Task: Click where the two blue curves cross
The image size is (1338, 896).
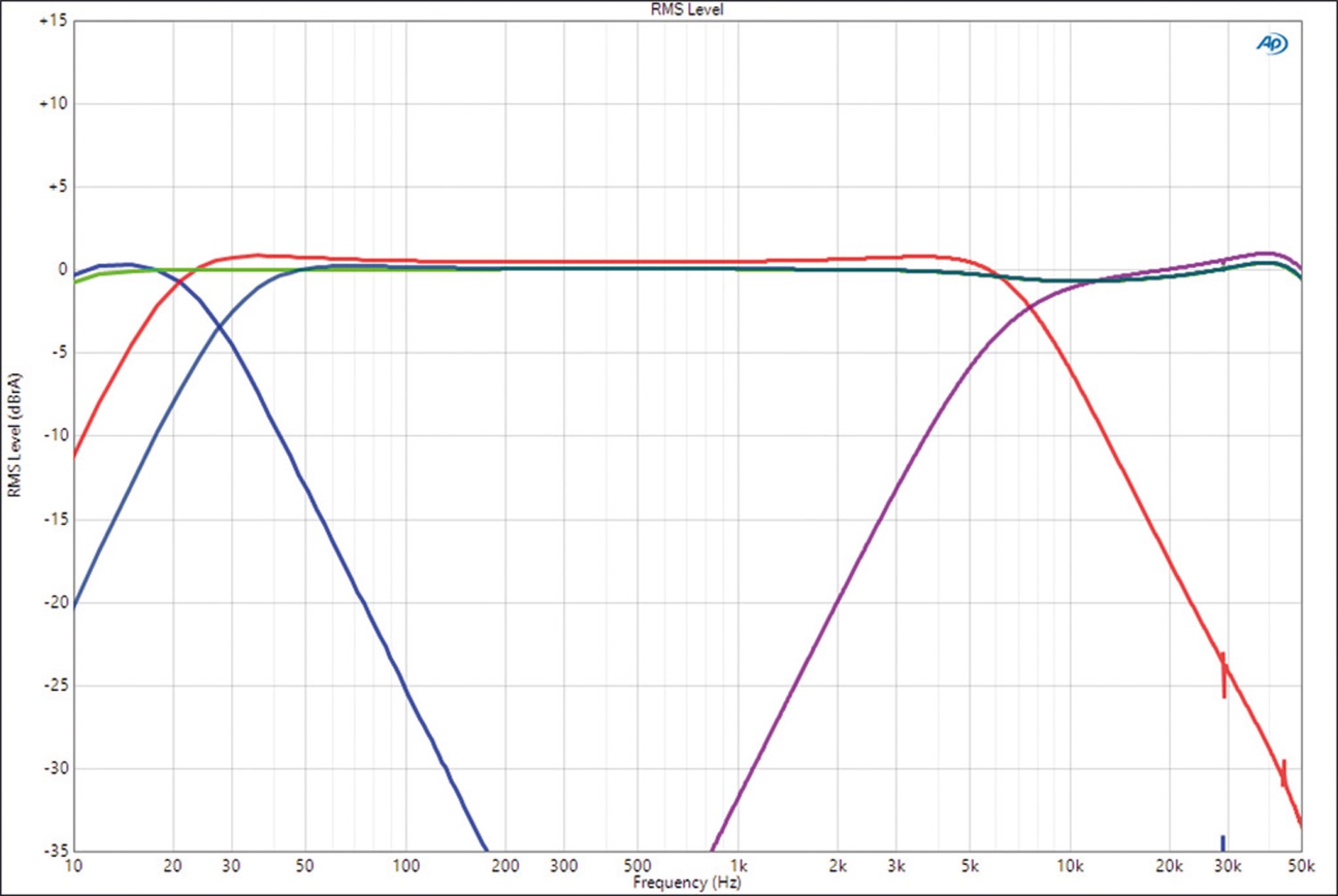Action: coord(219,327)
